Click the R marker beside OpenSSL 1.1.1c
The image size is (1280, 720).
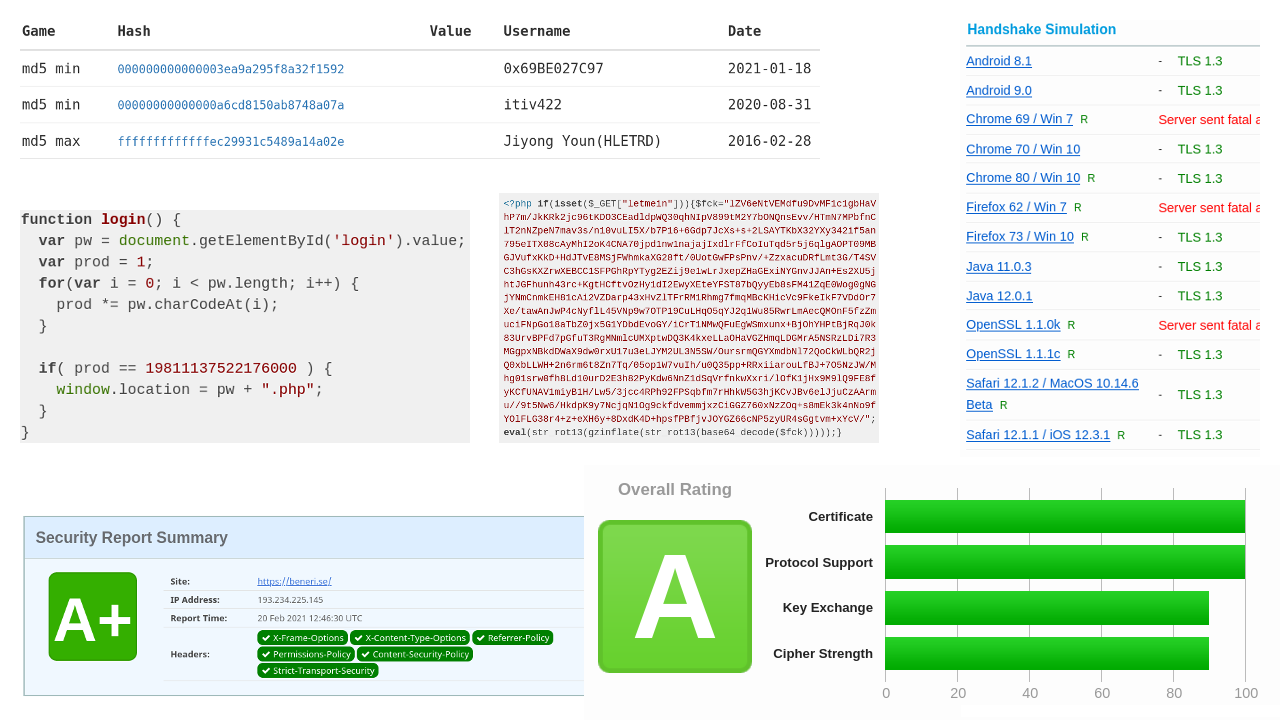[1071, 354]
